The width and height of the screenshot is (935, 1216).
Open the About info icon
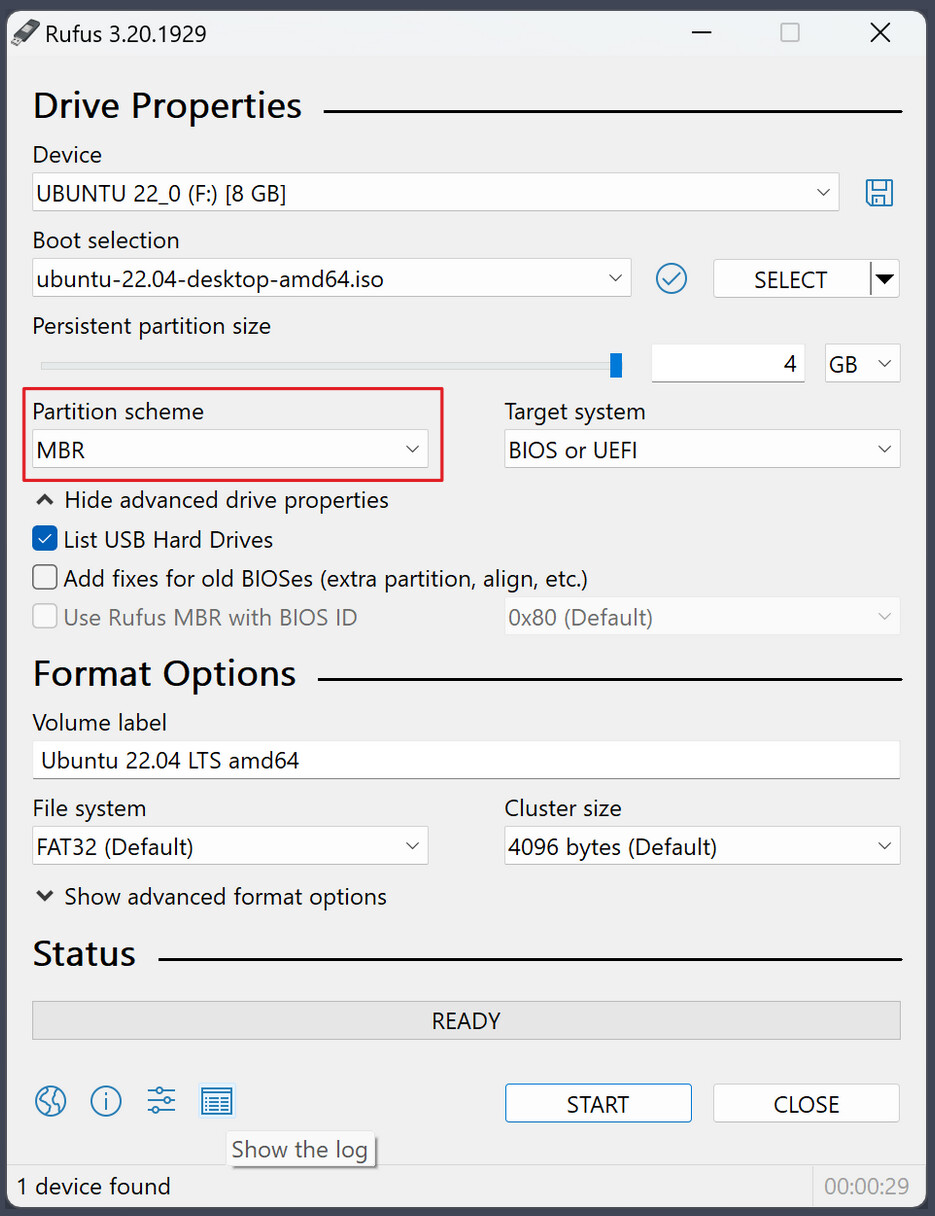click(106, 1102)
